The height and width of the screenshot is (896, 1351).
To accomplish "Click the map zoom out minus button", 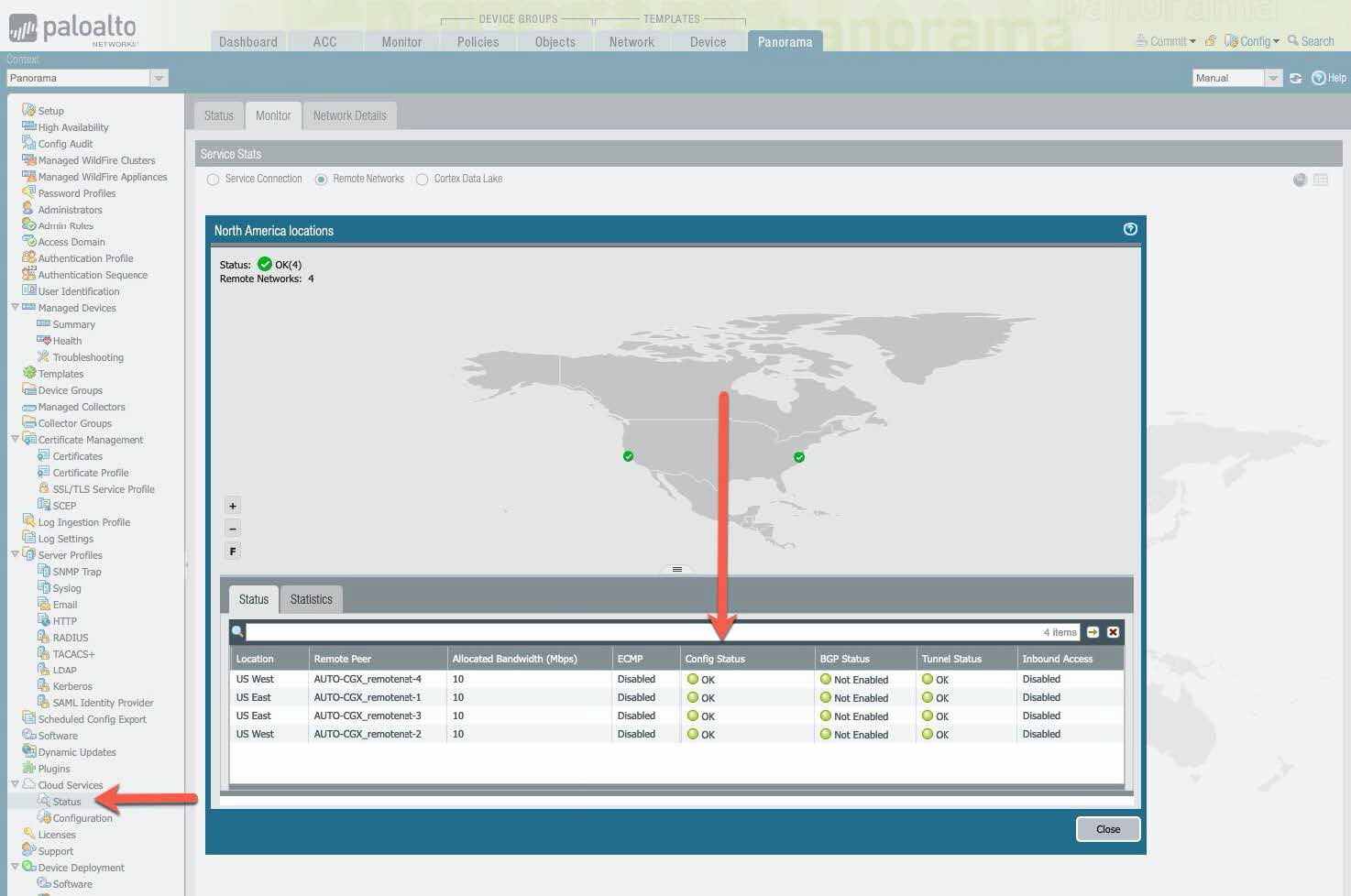I will click(x=233, y=529).
